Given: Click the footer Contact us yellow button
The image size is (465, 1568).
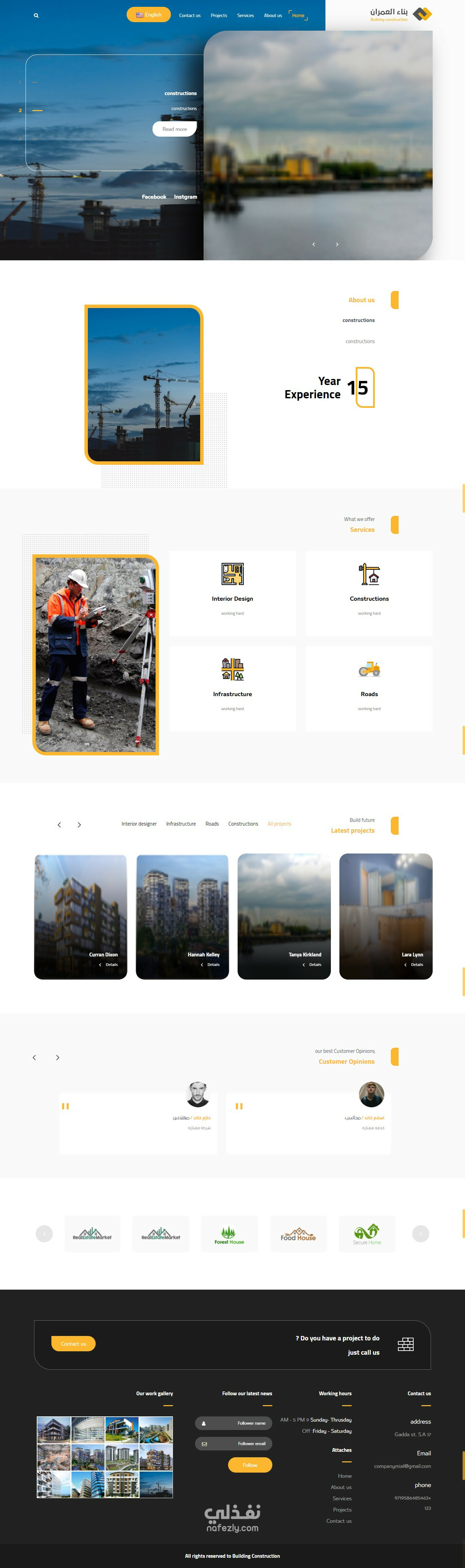Looking at the screenshot, I should [74, 1343].
